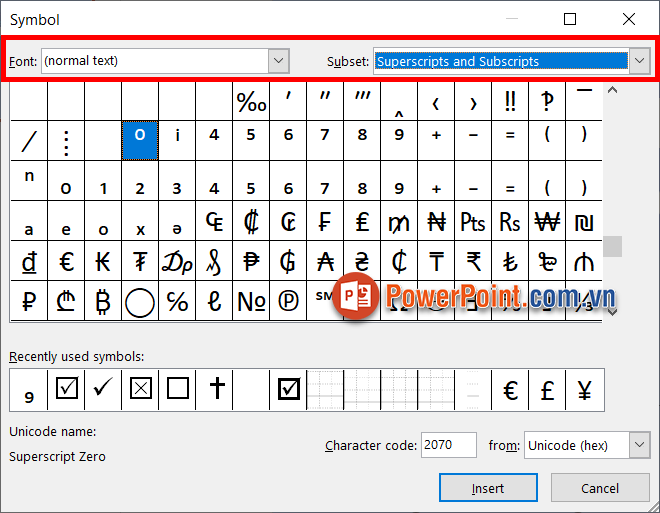Pick the bold checked box in recent symbols

(288, 390)
